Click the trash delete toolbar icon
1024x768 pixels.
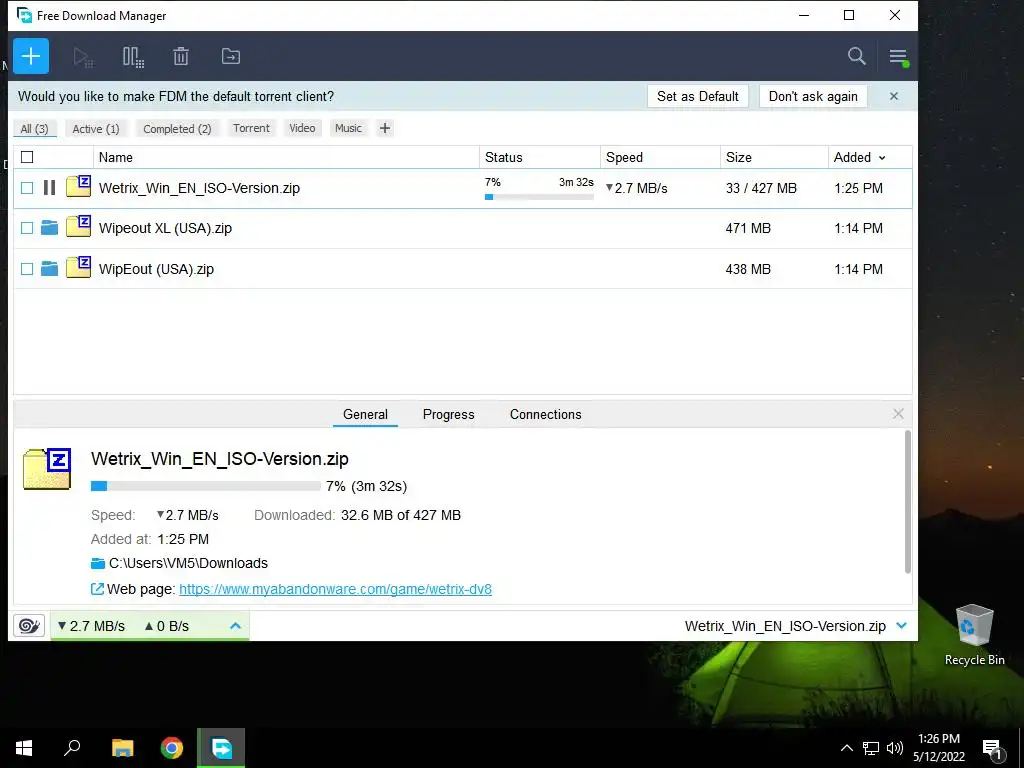[x=181, y=57]
